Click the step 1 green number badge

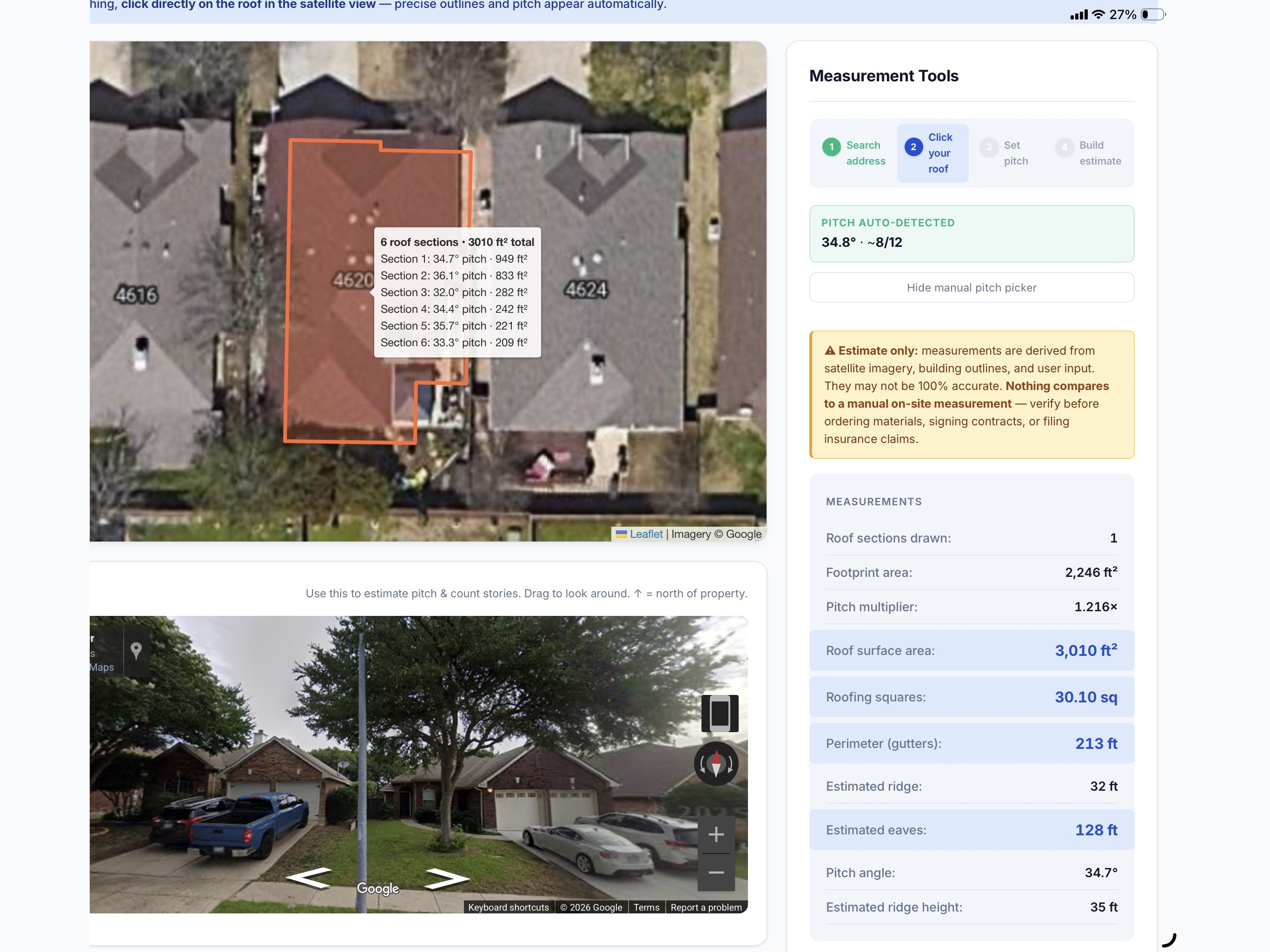(x=831, y=147)
